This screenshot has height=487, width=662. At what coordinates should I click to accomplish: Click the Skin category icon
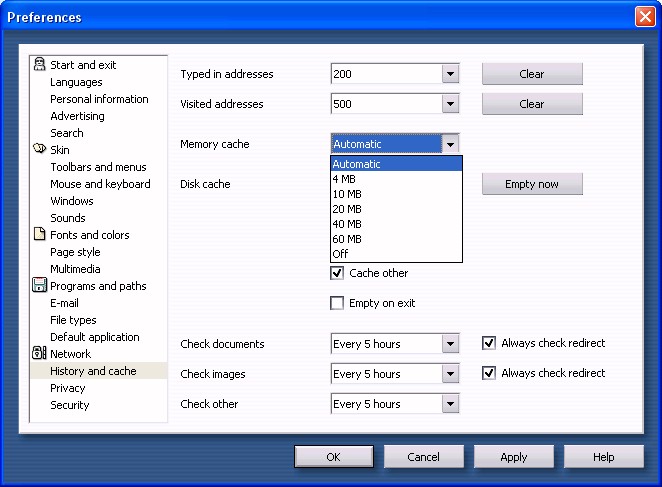click(39, 150)
